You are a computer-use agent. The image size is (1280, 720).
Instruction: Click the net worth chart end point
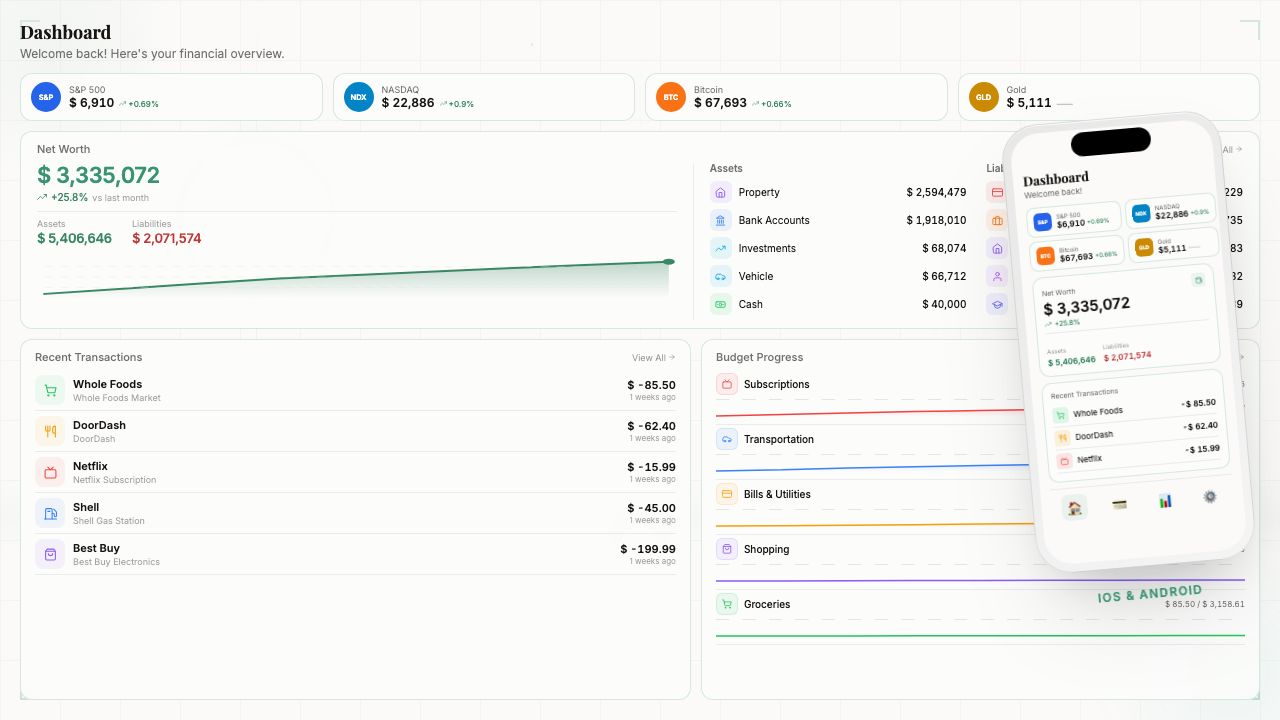[668, 262]
